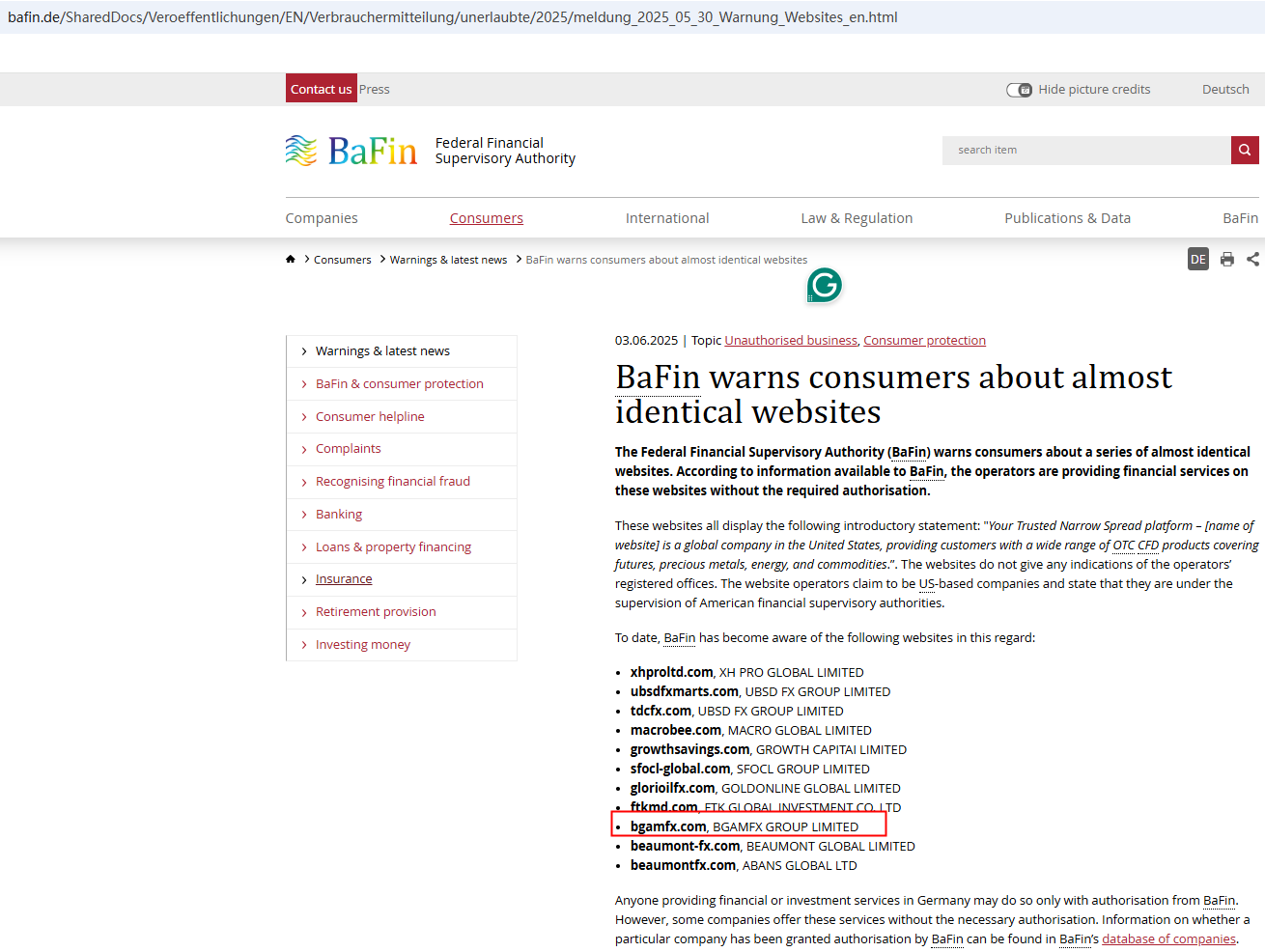Open the Press link
Image resolution: width=1265 pixels, height=952 pixels.
tap(375, 89)
